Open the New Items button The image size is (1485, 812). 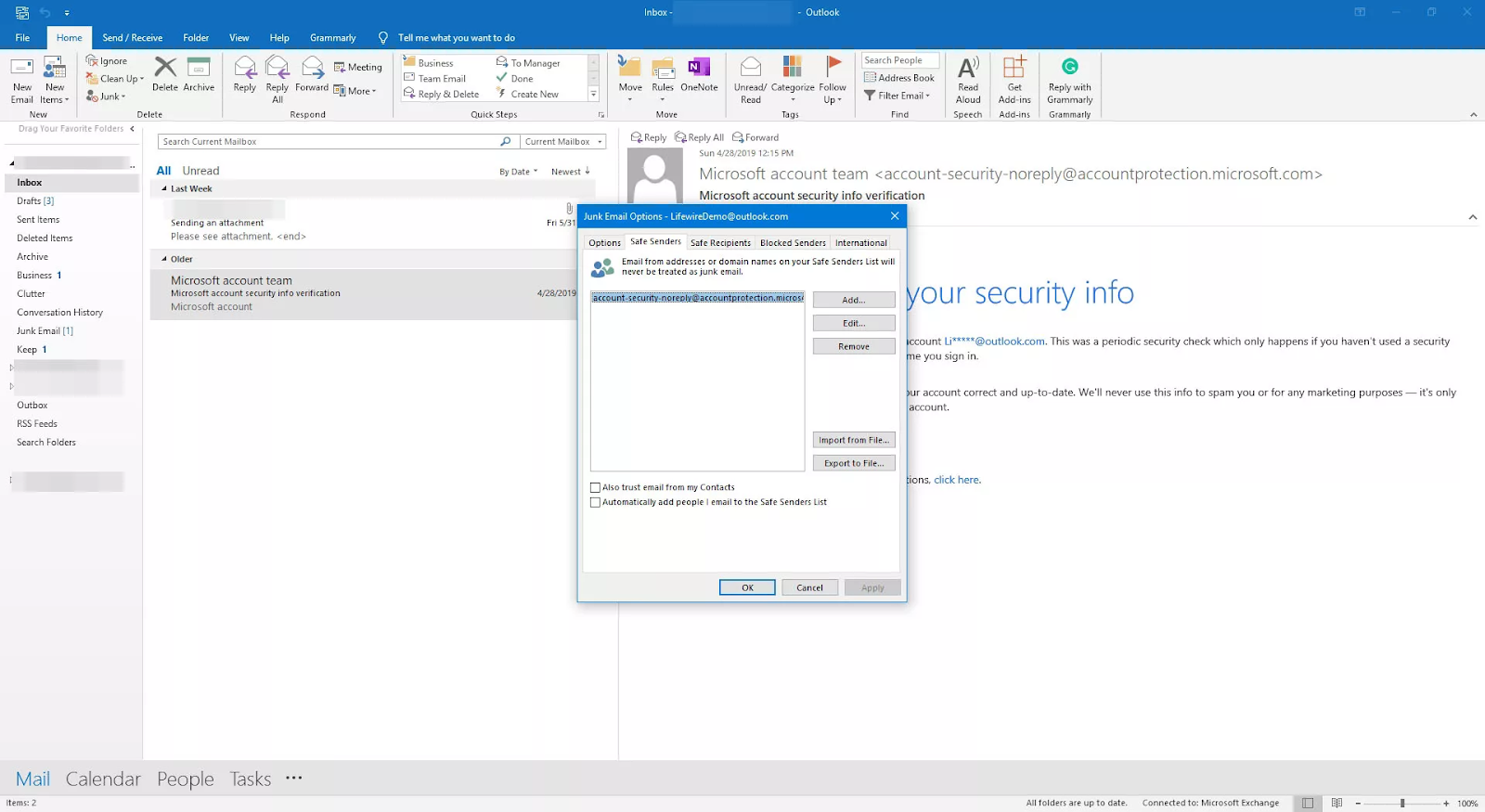(55, 81)
